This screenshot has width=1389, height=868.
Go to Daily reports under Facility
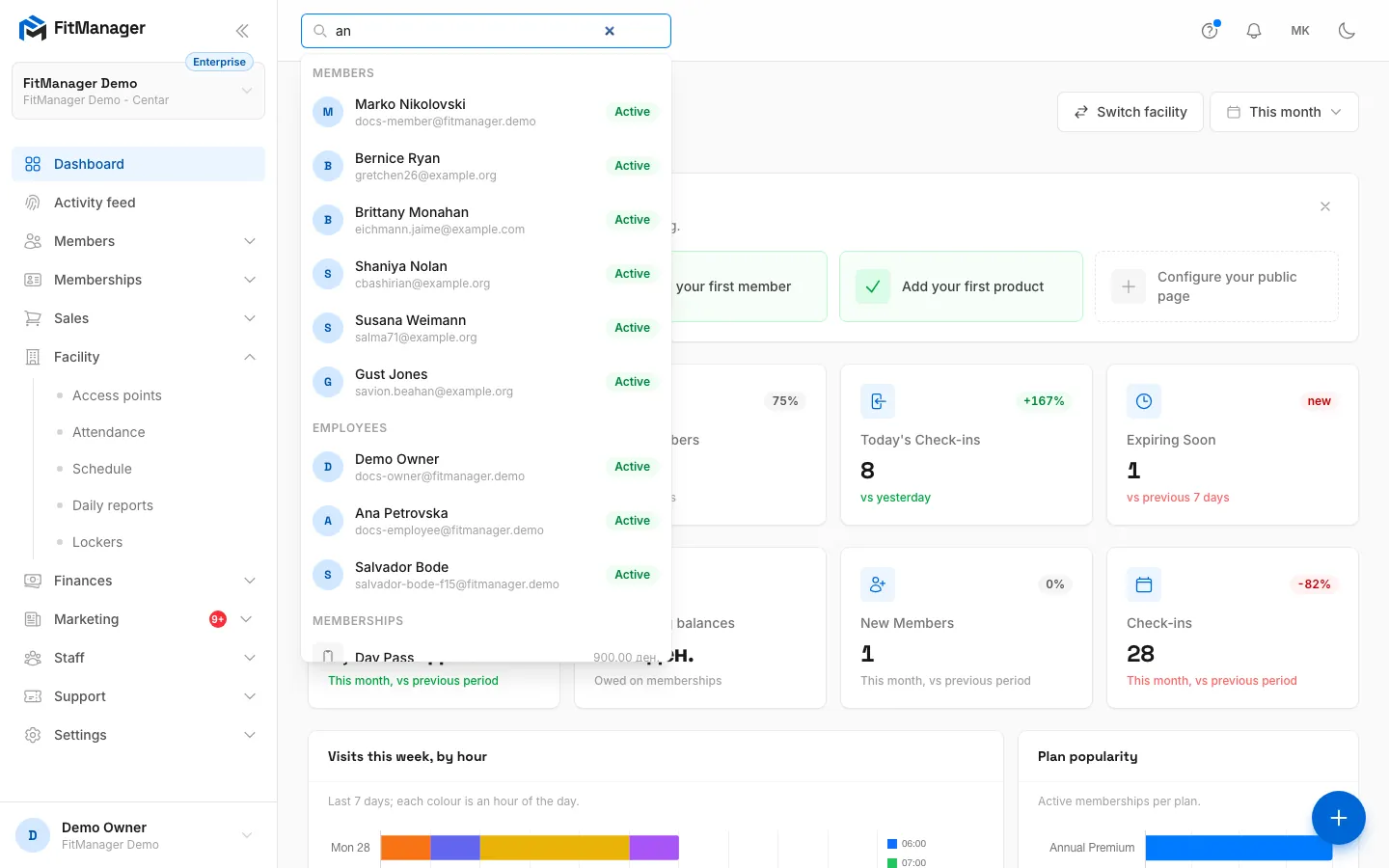[113, 505]
